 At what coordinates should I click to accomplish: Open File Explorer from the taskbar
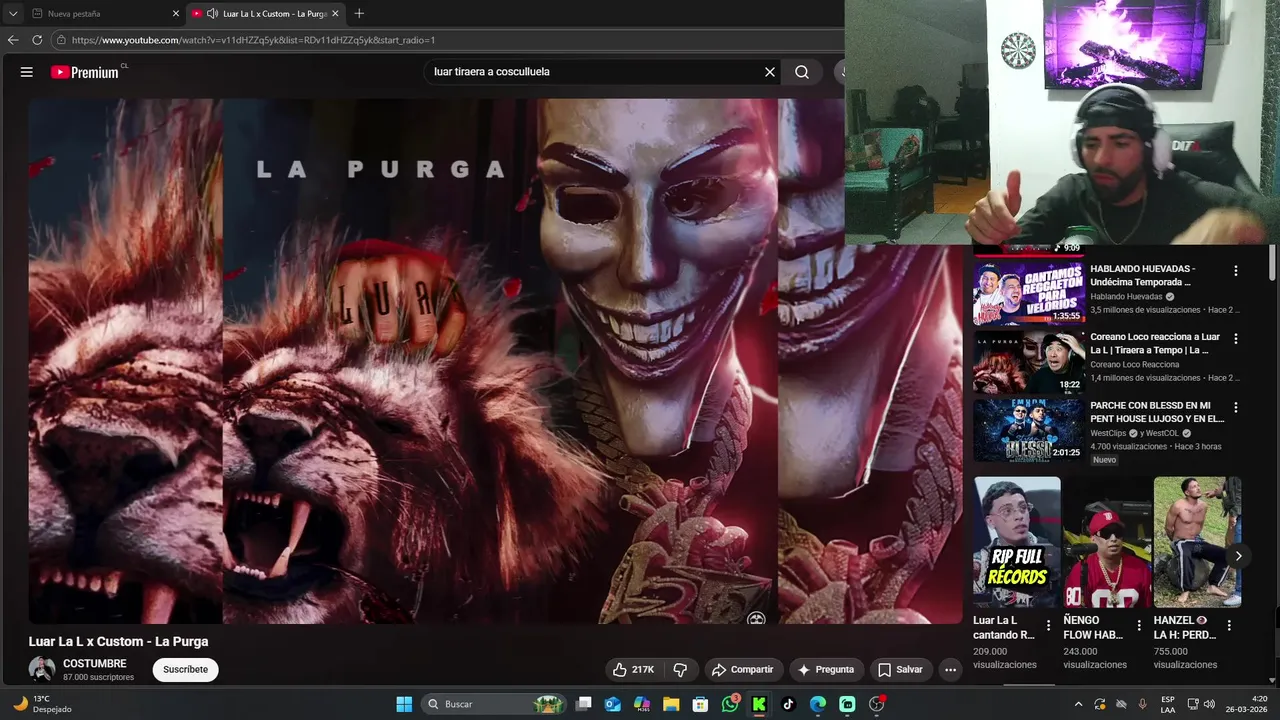671,704
